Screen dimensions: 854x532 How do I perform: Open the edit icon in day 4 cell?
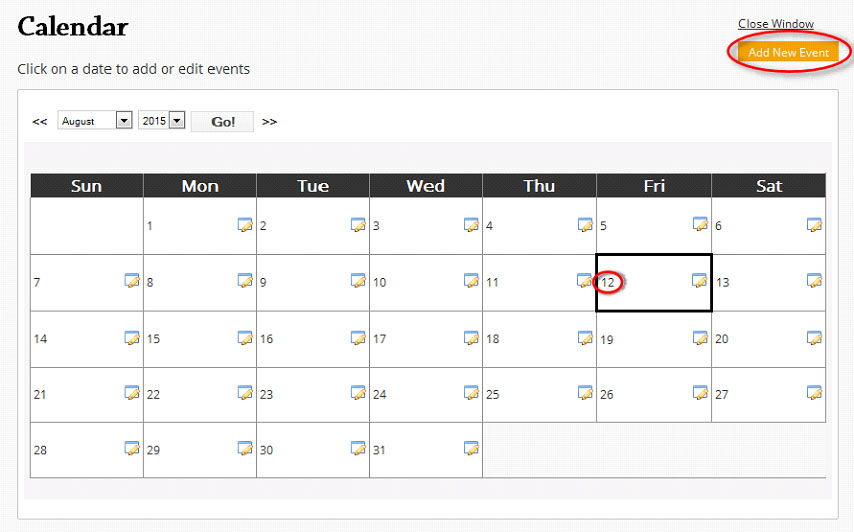[585, 224]
